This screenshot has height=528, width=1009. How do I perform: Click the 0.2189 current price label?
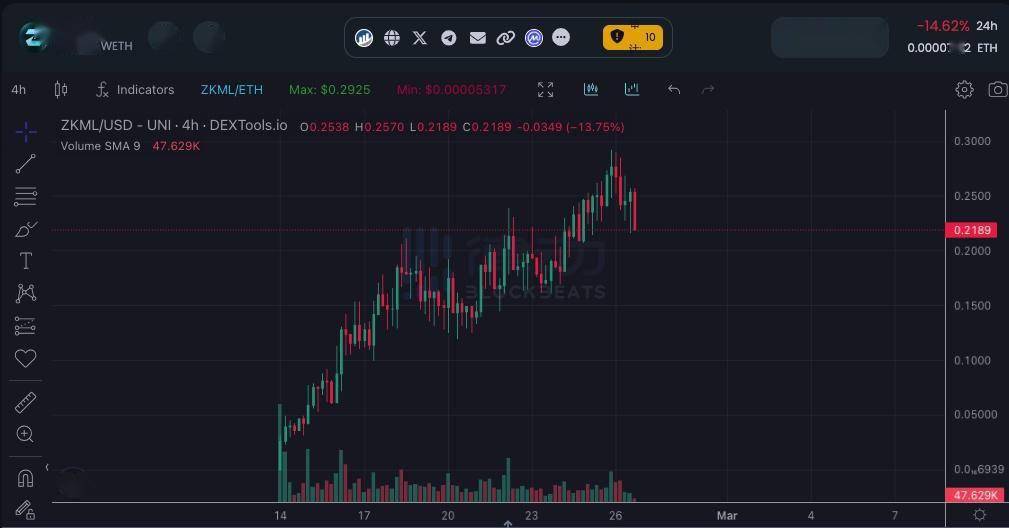coord(972,230)
